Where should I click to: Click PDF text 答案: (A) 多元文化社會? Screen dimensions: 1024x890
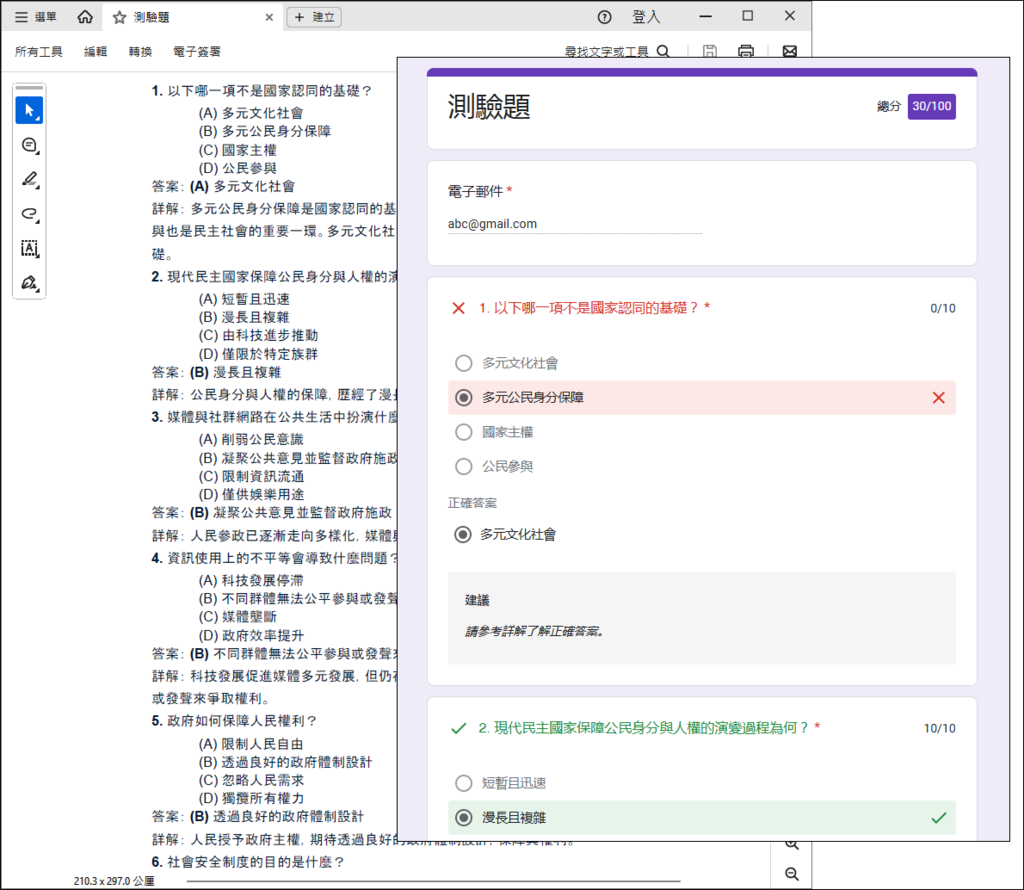[x=223, y=187]
